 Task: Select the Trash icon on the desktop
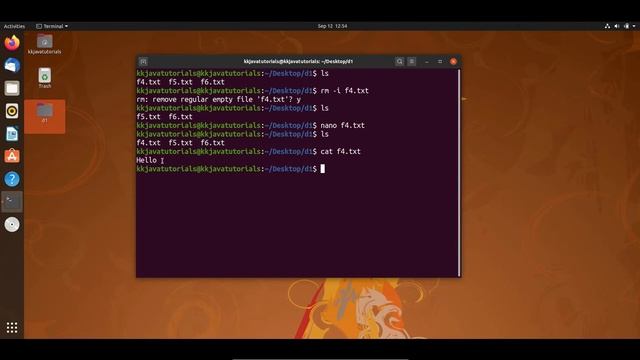coord(44,78)
